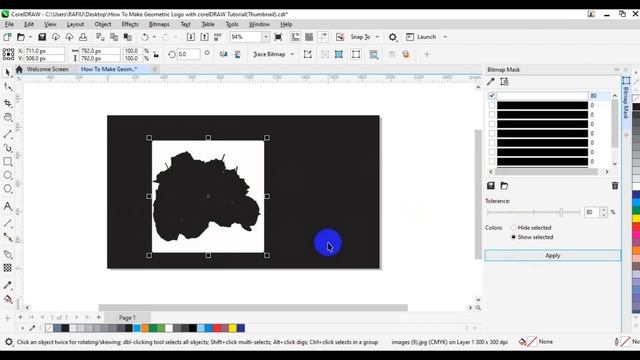
Task: Select the Page 1 tab
Action: point(127,317)
